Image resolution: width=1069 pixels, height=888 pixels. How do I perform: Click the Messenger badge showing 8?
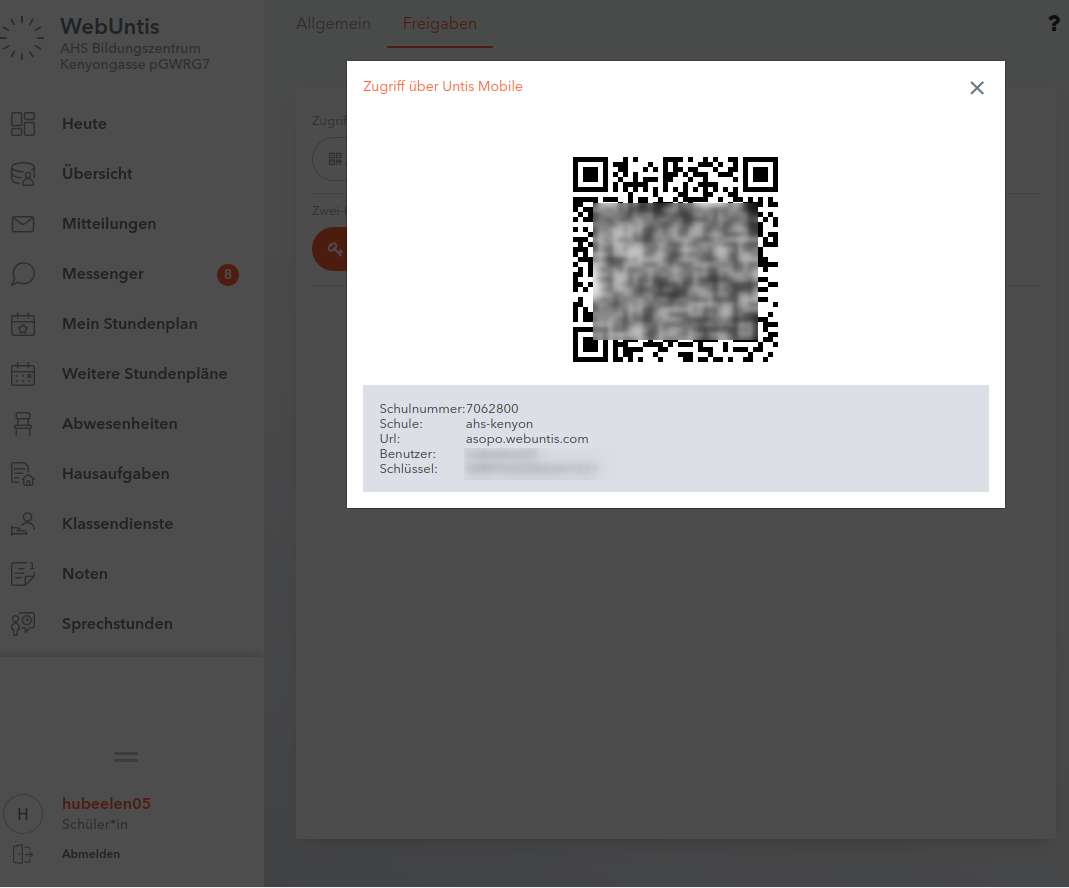coord(228,275)
